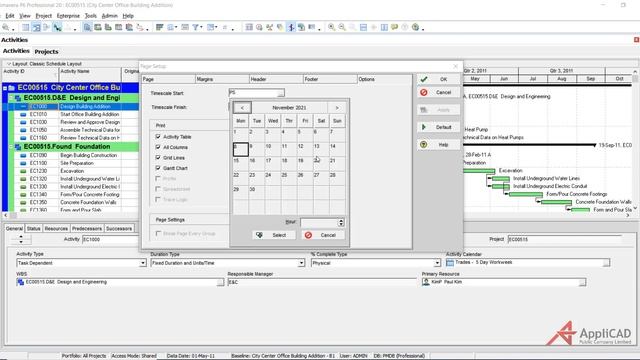
Task: Go to next month in calendar
Action: click(337, 108)
